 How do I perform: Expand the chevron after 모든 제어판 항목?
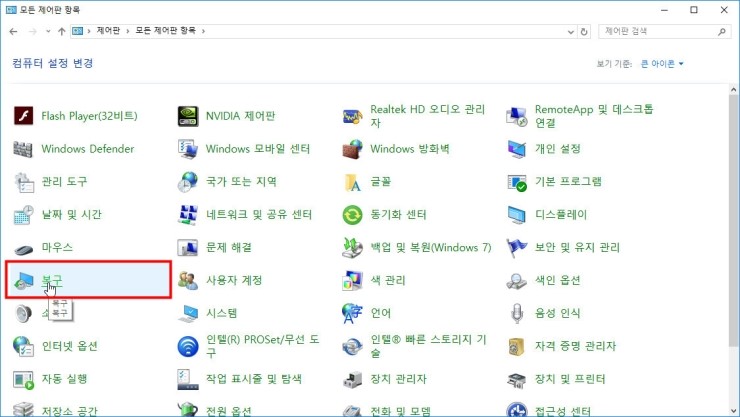point(203,31)
